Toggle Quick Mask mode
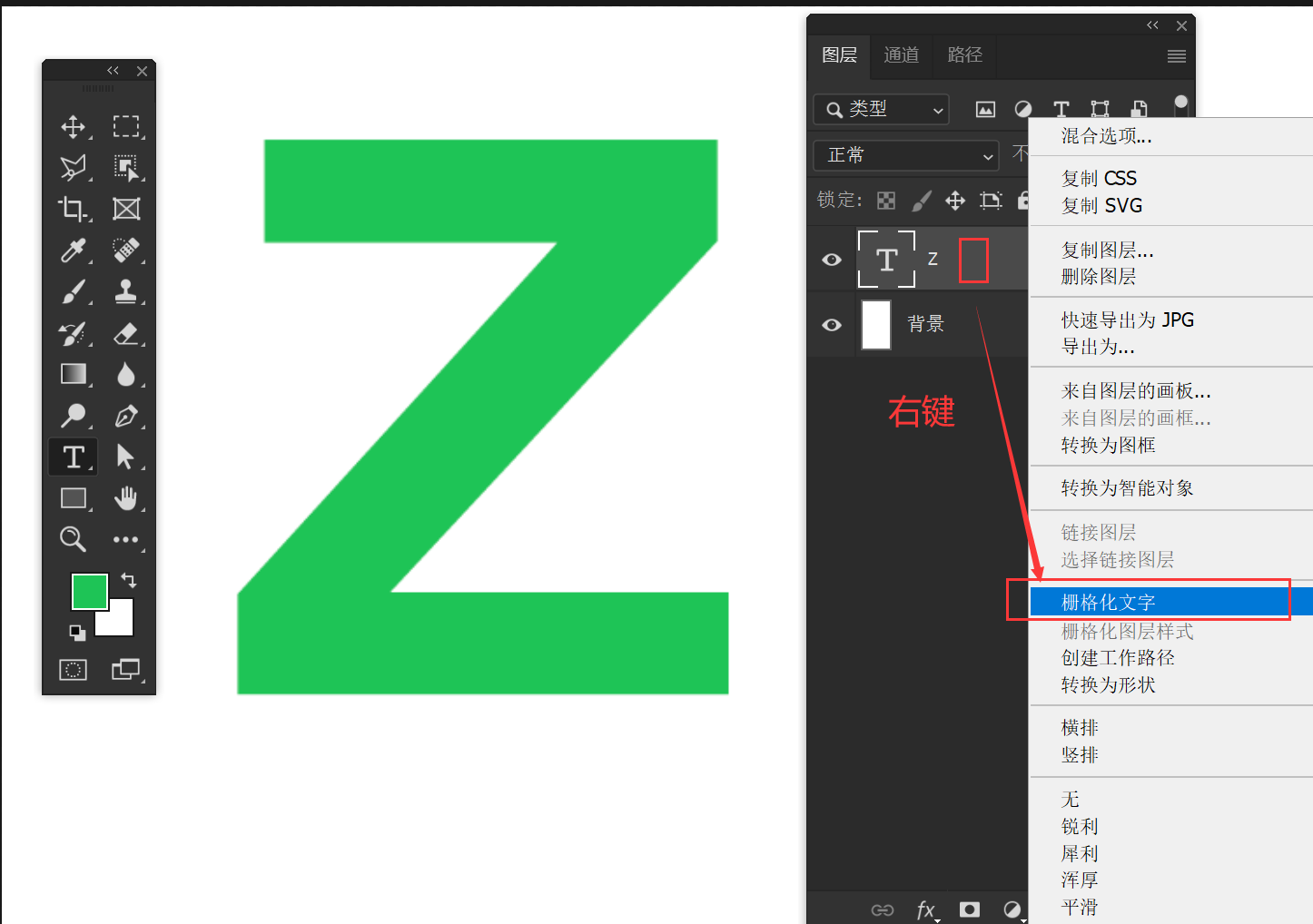Screen dimensions: 1313x924 74,670
